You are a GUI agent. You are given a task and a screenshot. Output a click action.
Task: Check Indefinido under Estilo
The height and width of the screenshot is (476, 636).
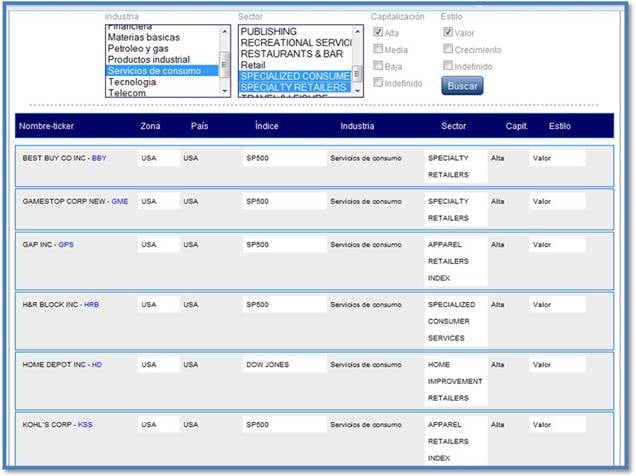pyautogui.click(x=448, y=65)
